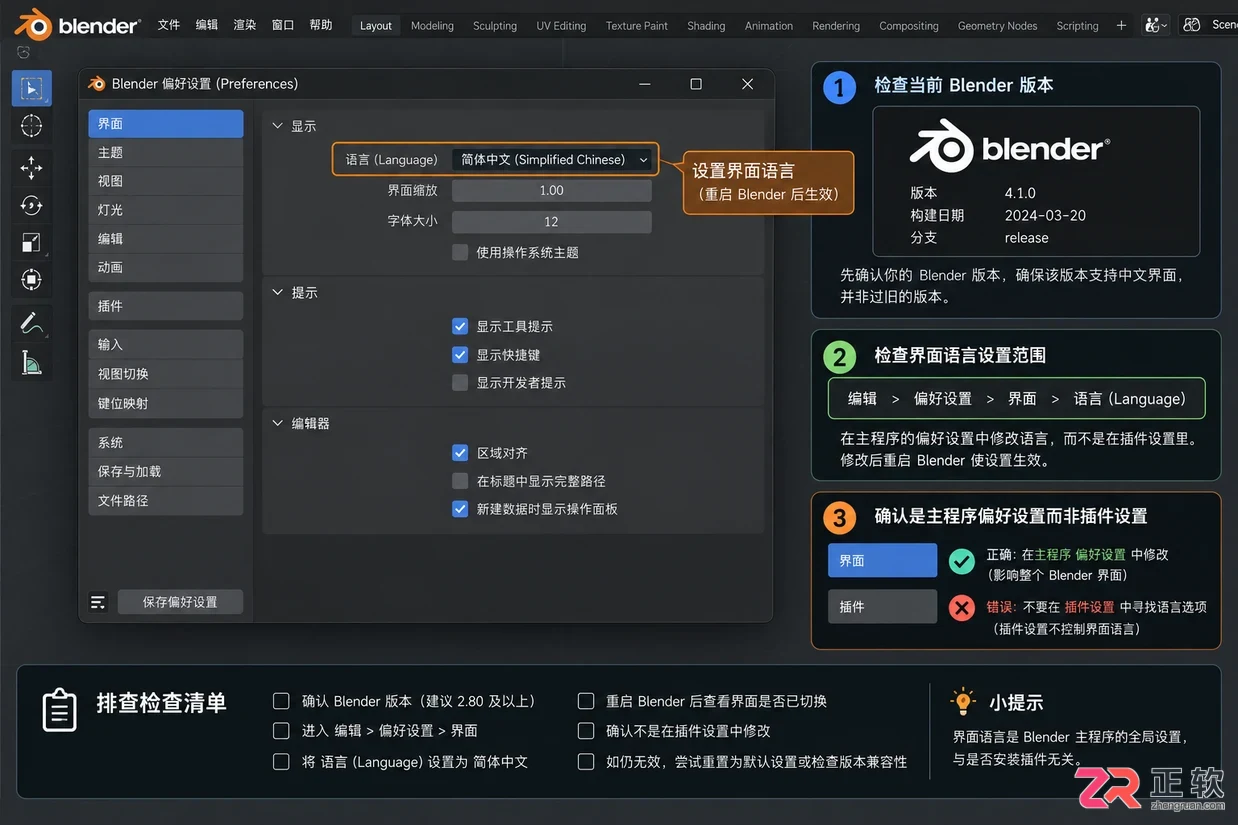Open 灯光 preferences section
Image resolution: width=1238 pixels, height=825 pixels.
[166, 210]
